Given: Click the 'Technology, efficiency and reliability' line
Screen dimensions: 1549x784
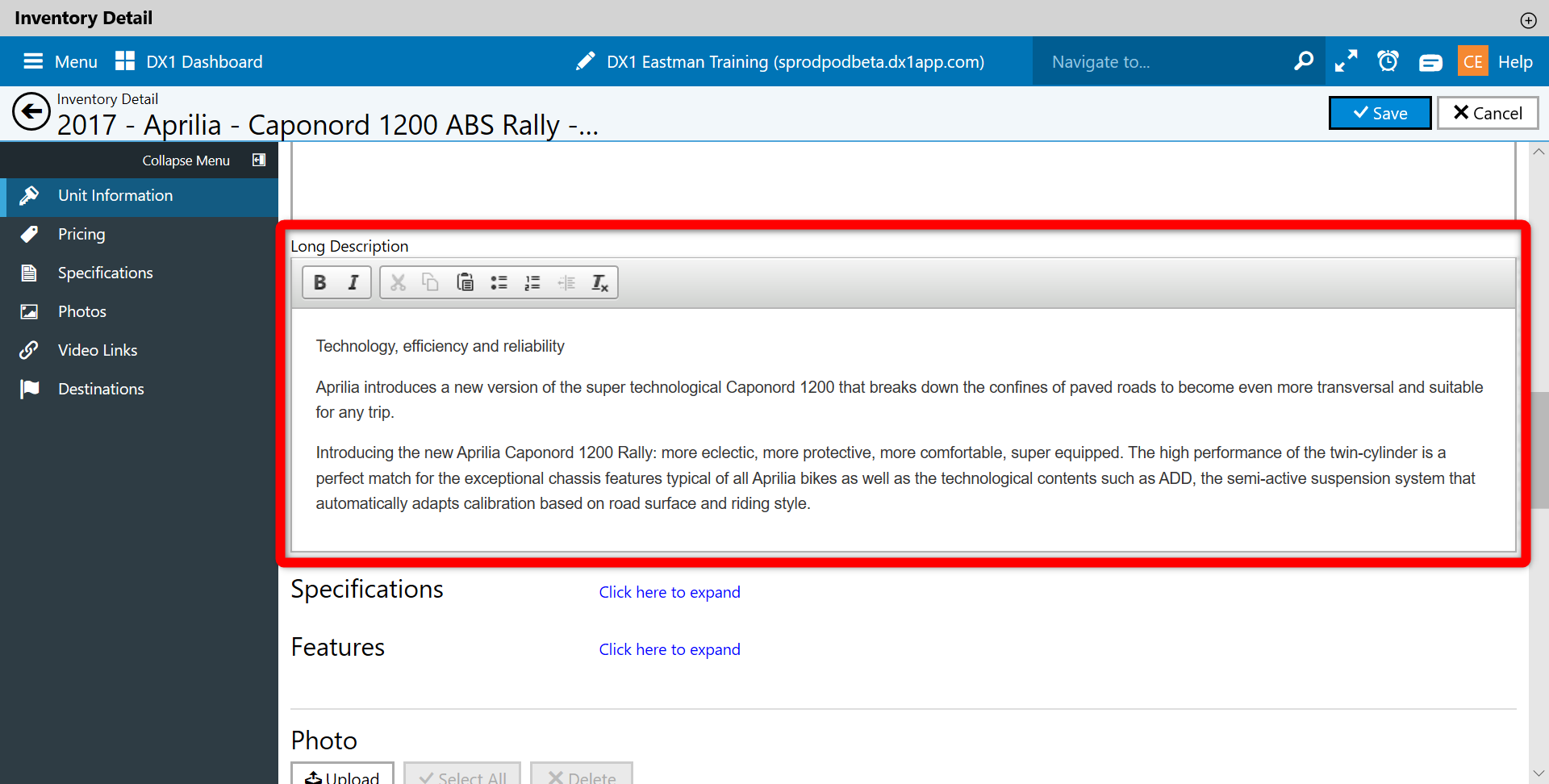Looking at the screenshot, I should [x=440, y=346].
